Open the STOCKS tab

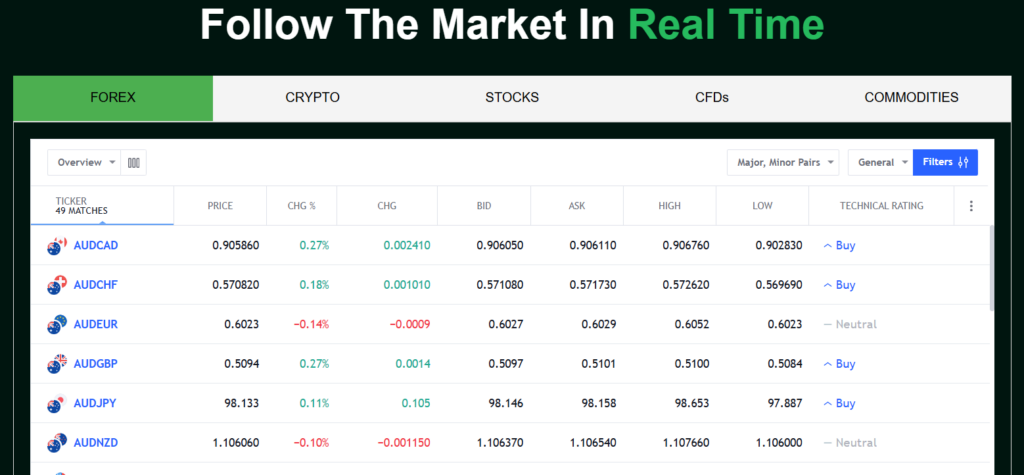pos(512,98)
